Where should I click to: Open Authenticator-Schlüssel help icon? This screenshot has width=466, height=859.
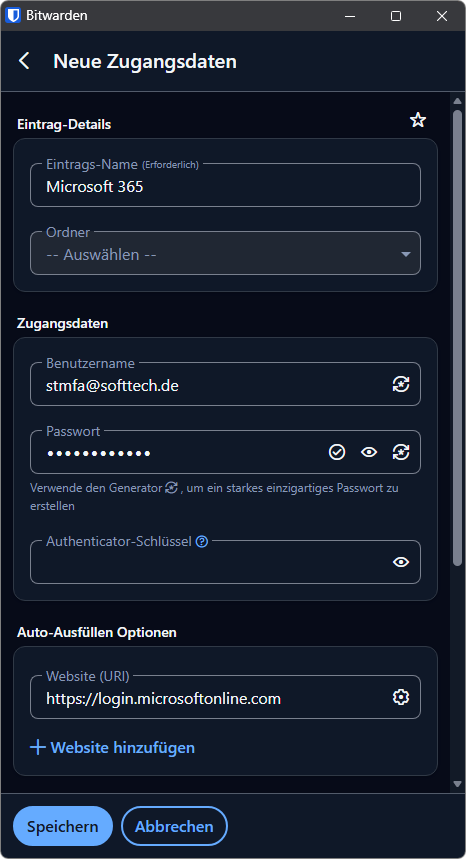(202, 542)
